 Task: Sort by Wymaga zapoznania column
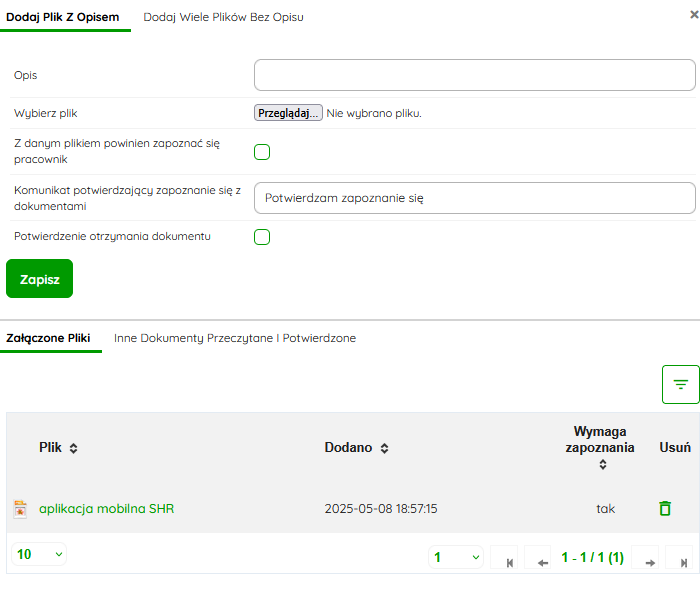[602, 464]
